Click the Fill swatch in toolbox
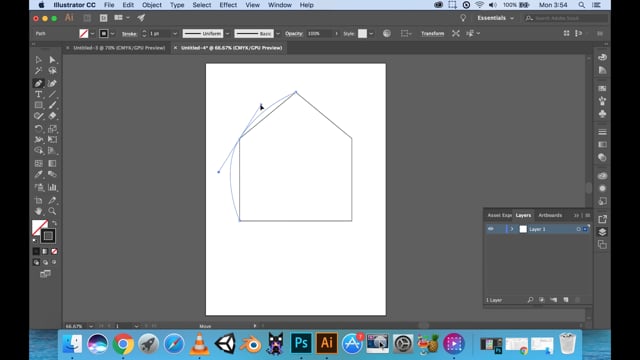The image size is (640, 360). (40, 227)
